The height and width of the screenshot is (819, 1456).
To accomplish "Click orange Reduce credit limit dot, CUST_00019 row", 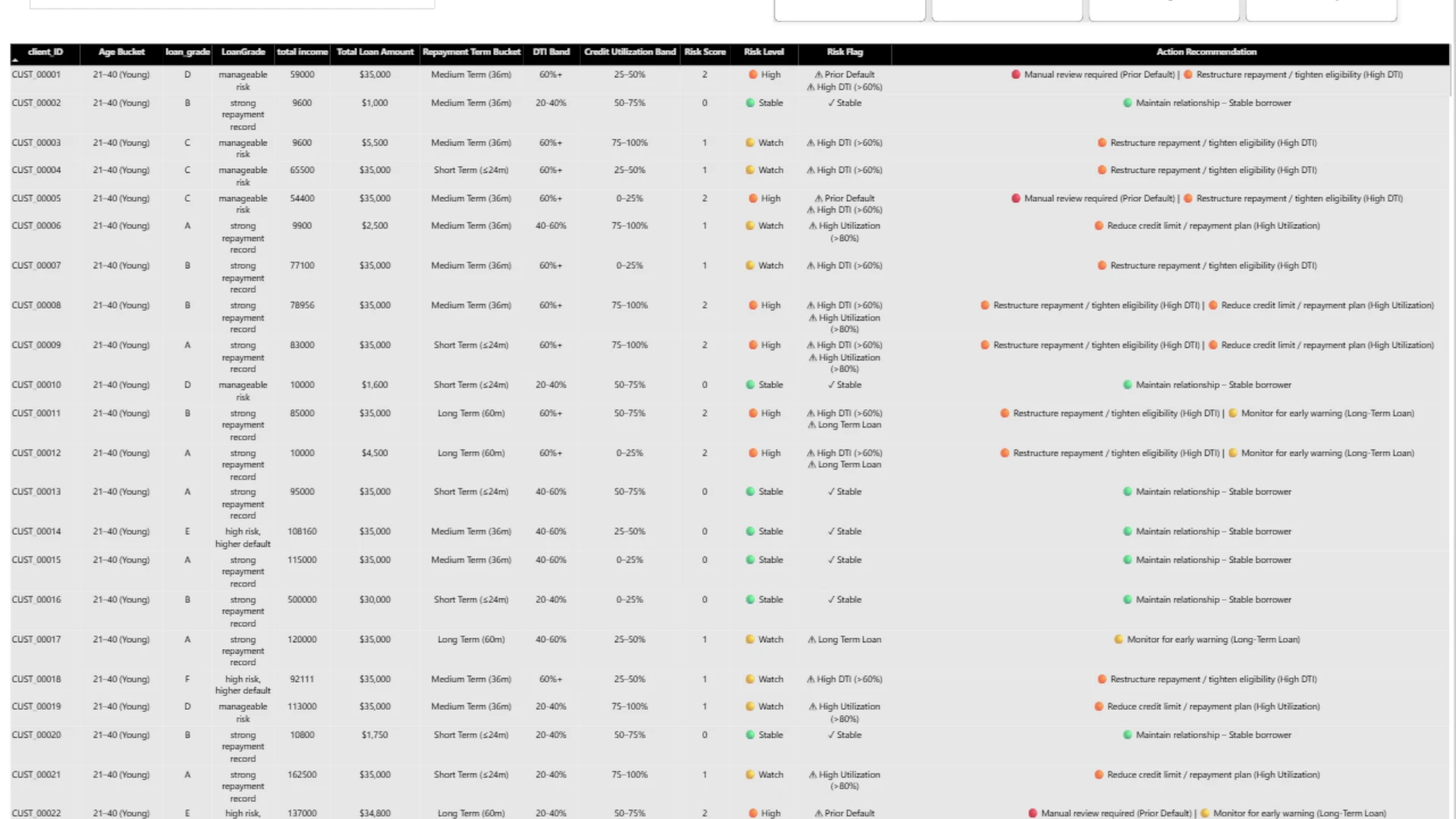I will (1099, 707).
